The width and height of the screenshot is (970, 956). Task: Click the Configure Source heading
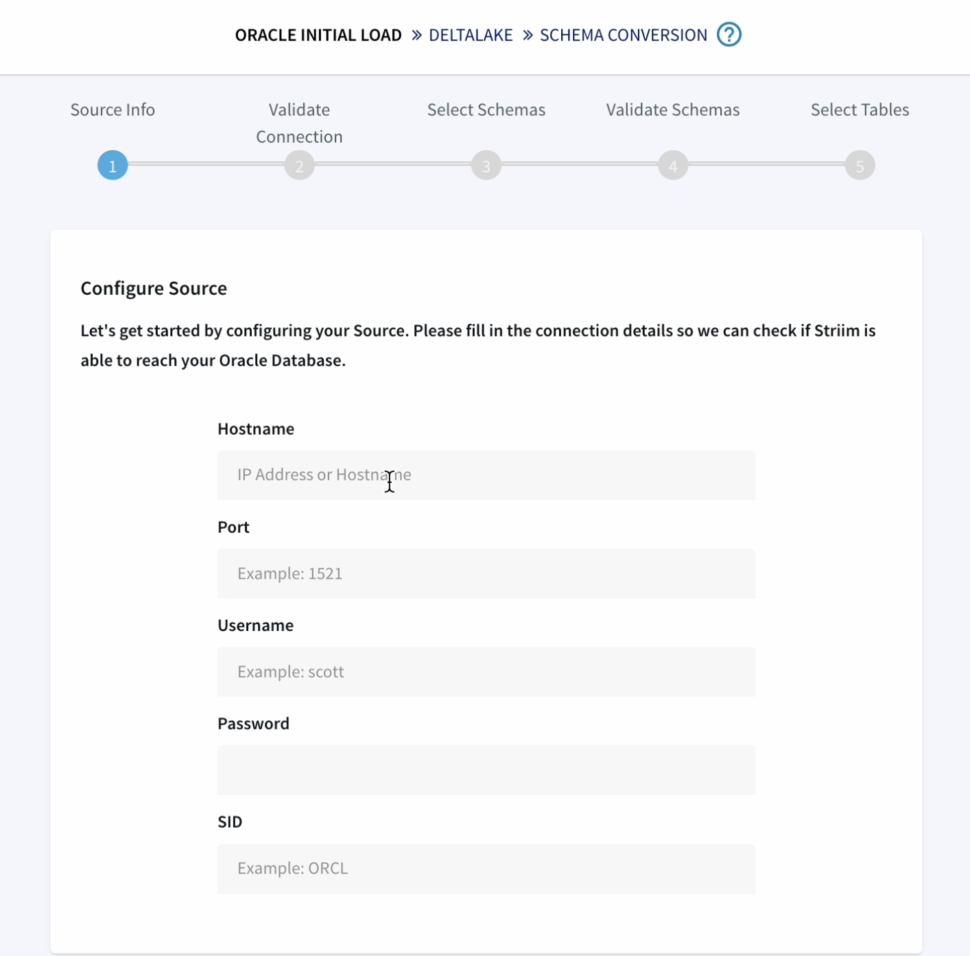tap(154, 289)
